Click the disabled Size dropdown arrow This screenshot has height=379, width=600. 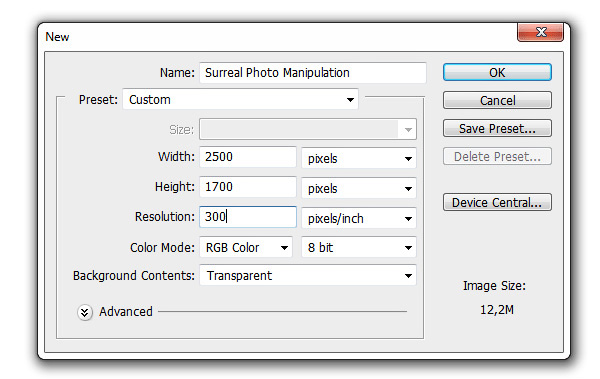408,129
